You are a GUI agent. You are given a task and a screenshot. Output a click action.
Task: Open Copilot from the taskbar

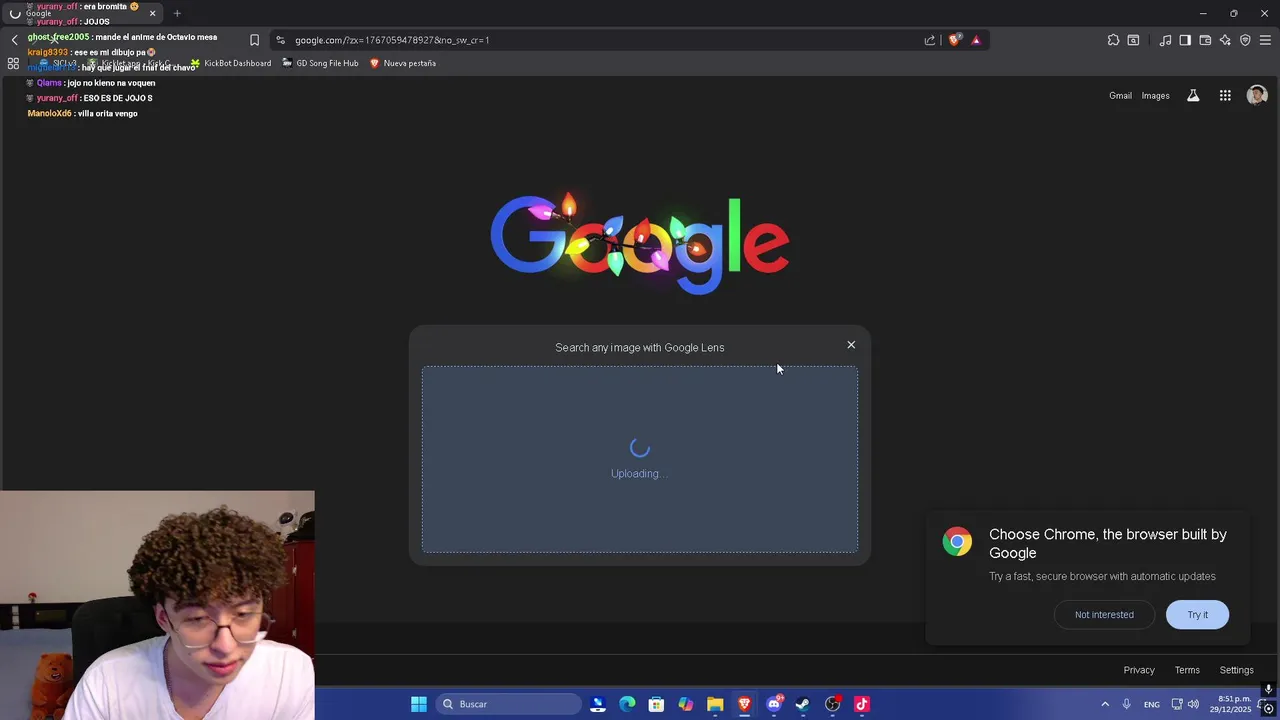tap(685, 704)
